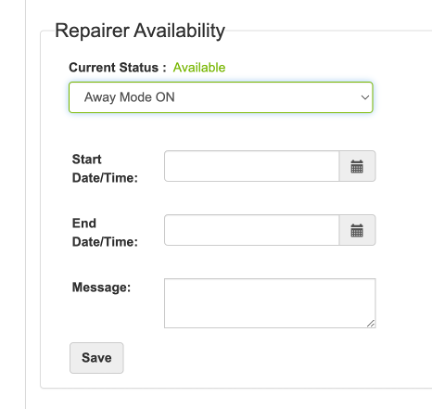
Task: Click the vertical divider left of the panel
Action: point(26,205)
